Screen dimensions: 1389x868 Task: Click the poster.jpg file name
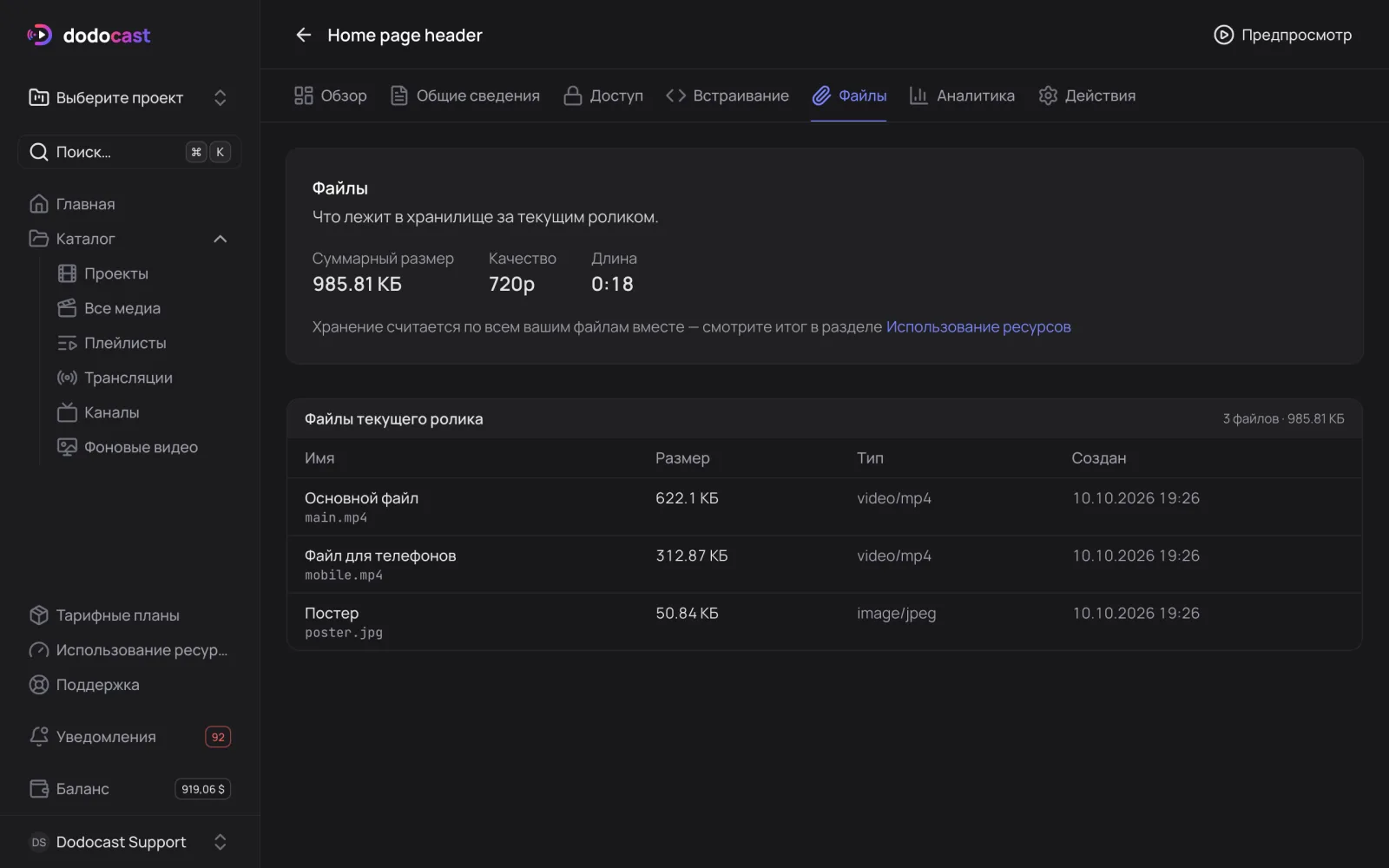[x=344, y=633]
